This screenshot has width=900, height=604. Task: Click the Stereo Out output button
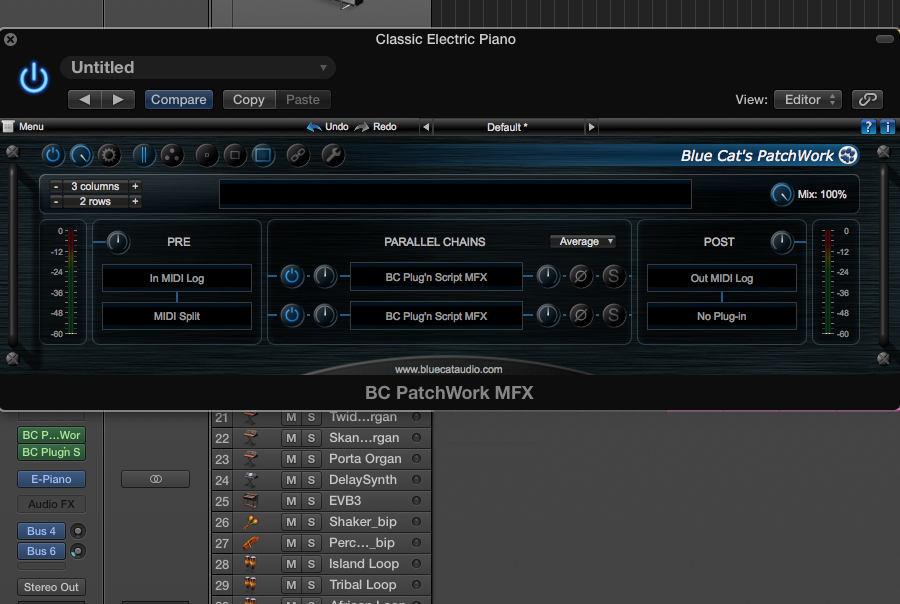(51, 587)
